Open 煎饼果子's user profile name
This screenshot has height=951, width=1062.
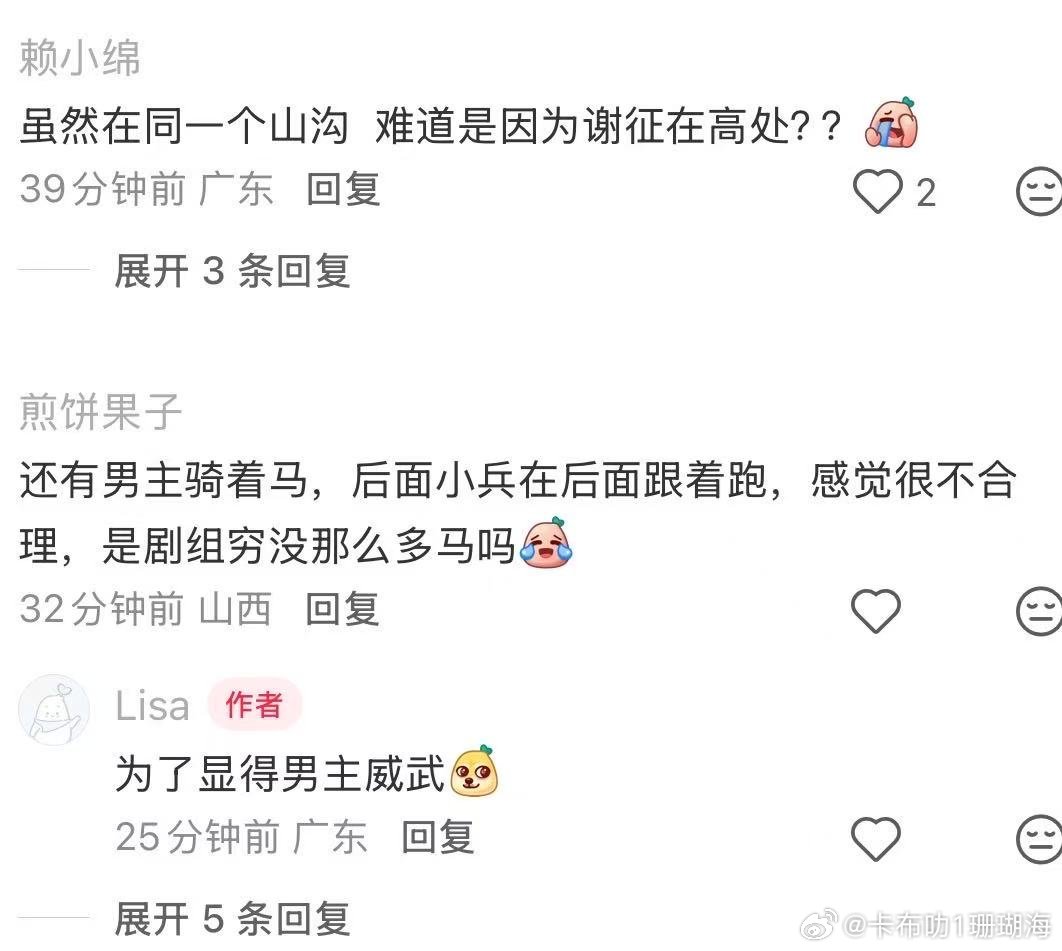pos(100,411)
